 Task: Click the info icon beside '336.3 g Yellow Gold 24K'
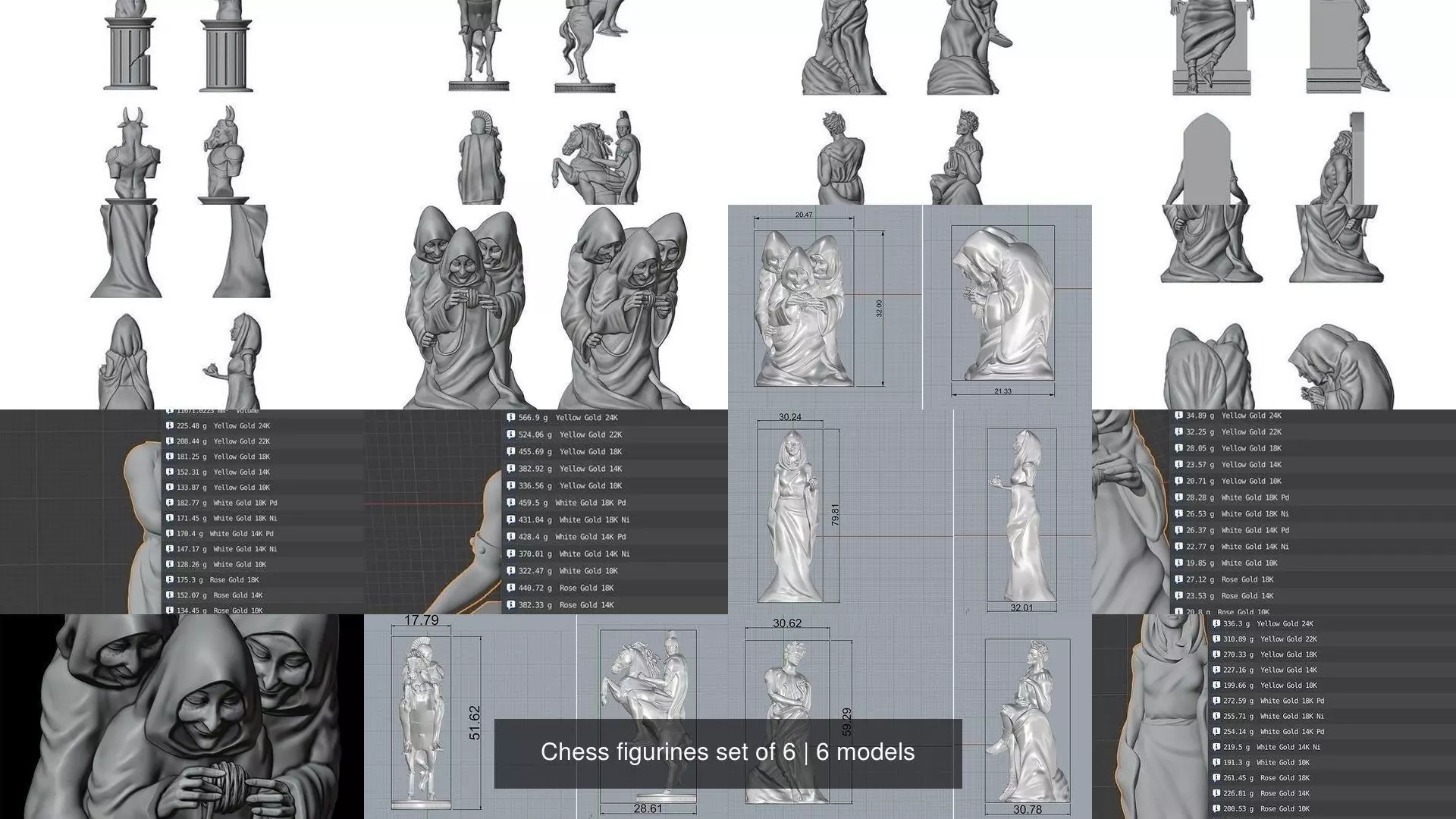[x=1216, y=624]
